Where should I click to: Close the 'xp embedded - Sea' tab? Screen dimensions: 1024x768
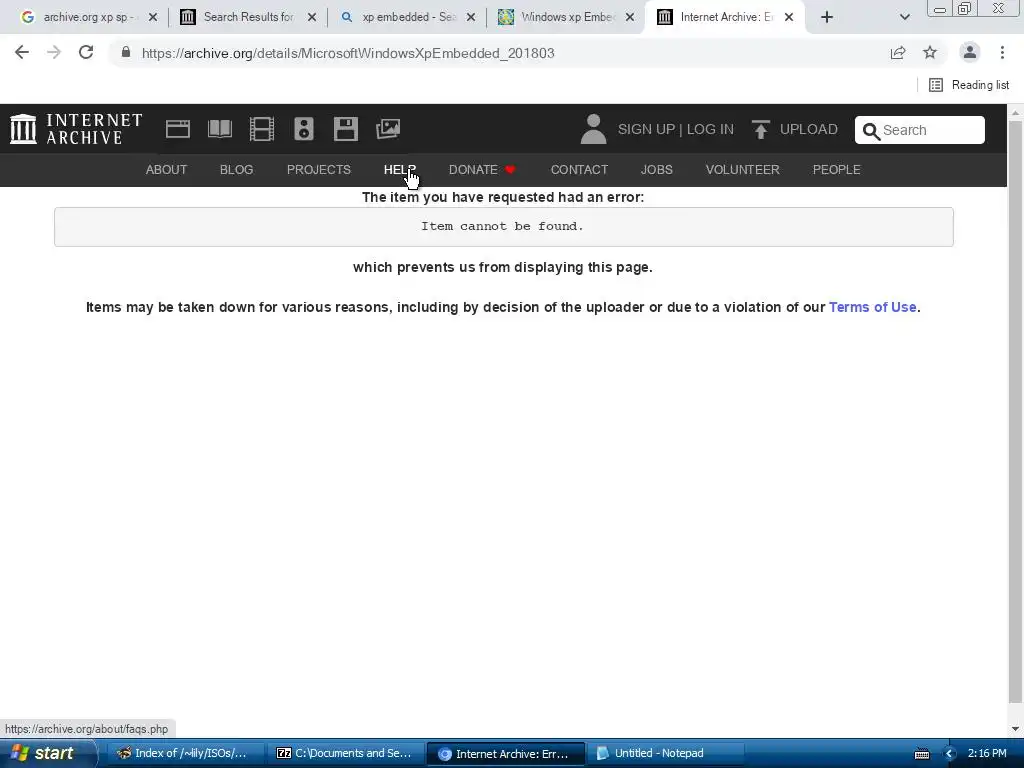pyautogui.click(x=471, y=17)
